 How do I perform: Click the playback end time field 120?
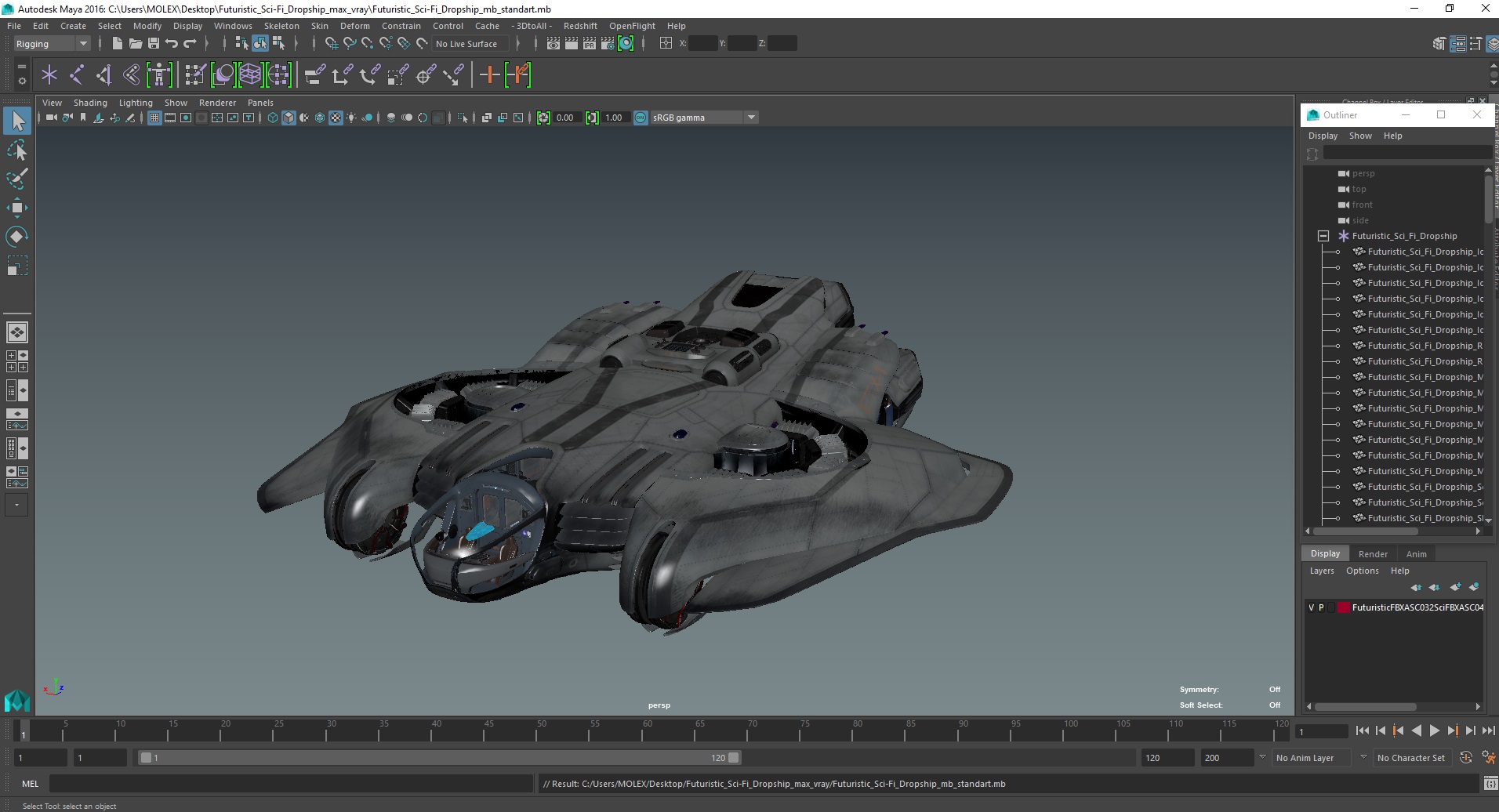click(x=1167, y=758)
